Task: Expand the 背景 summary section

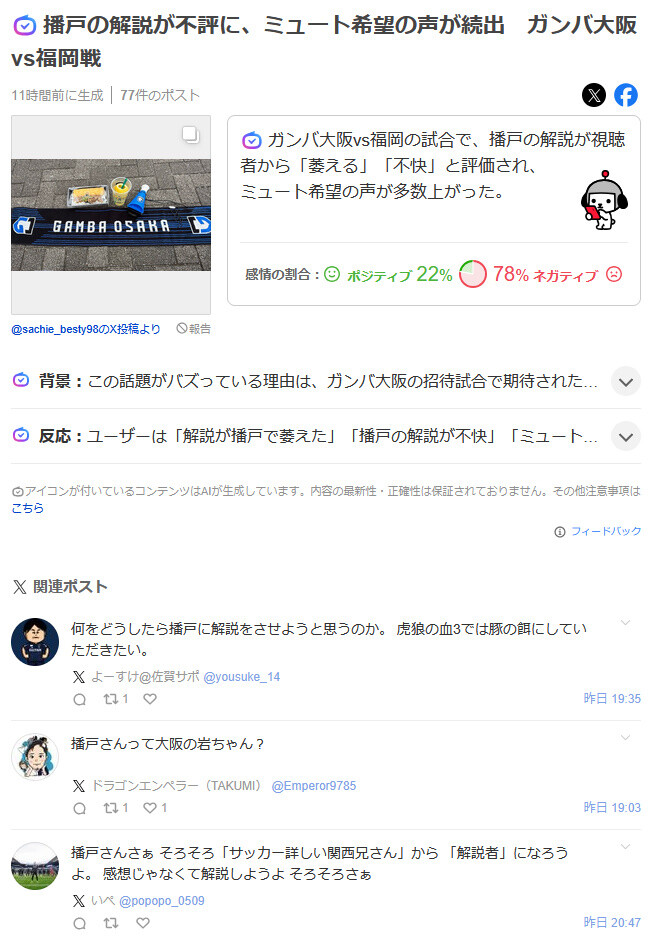Action: (626, 382)
